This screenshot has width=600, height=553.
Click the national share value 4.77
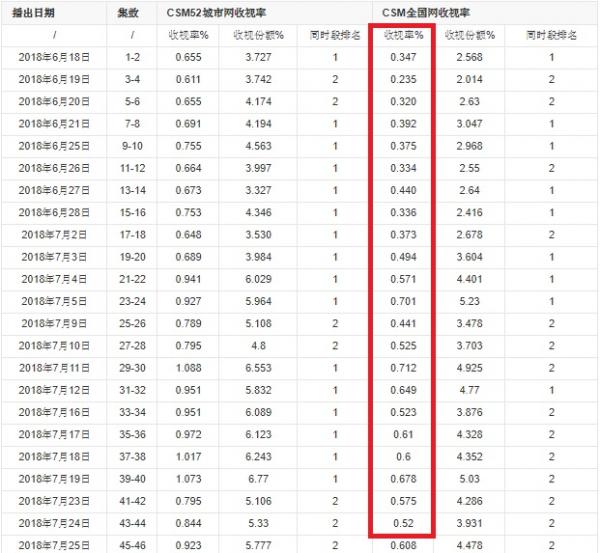(x=470, y=390)
